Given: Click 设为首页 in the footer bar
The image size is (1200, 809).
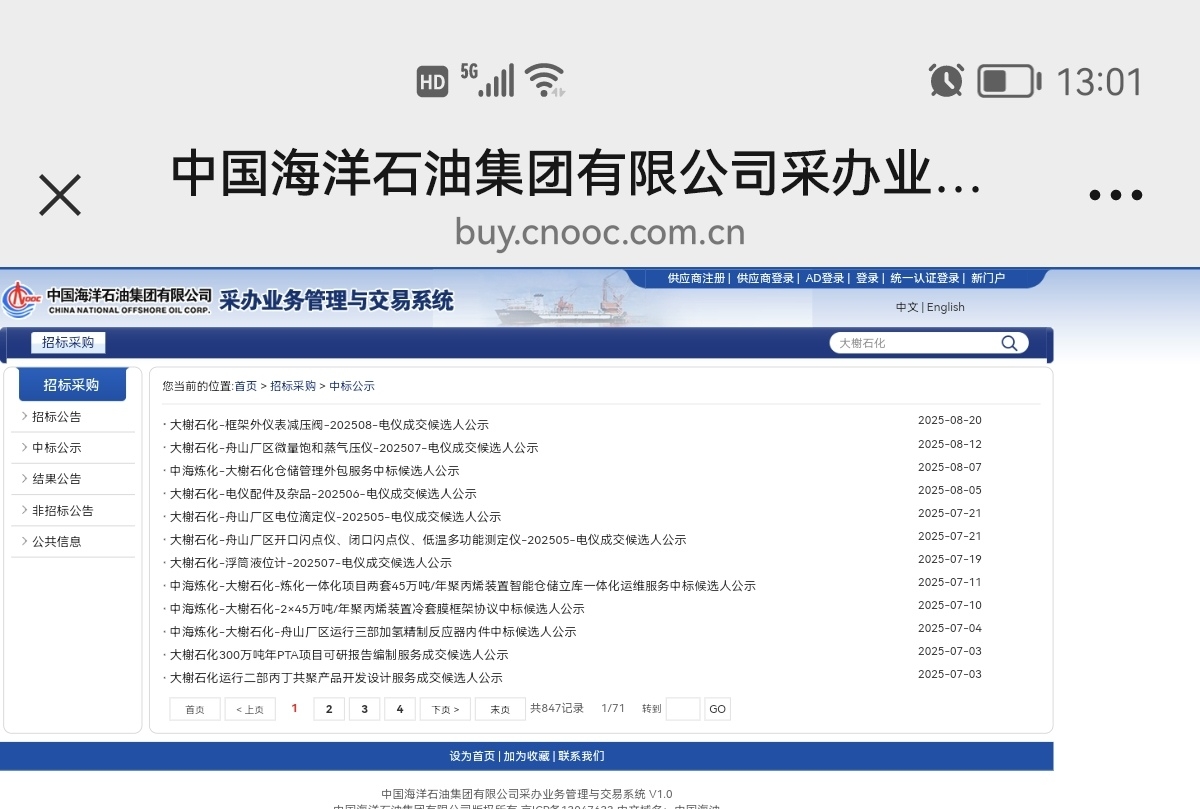Looking at the screenshot, I should (x=472, y=756).
